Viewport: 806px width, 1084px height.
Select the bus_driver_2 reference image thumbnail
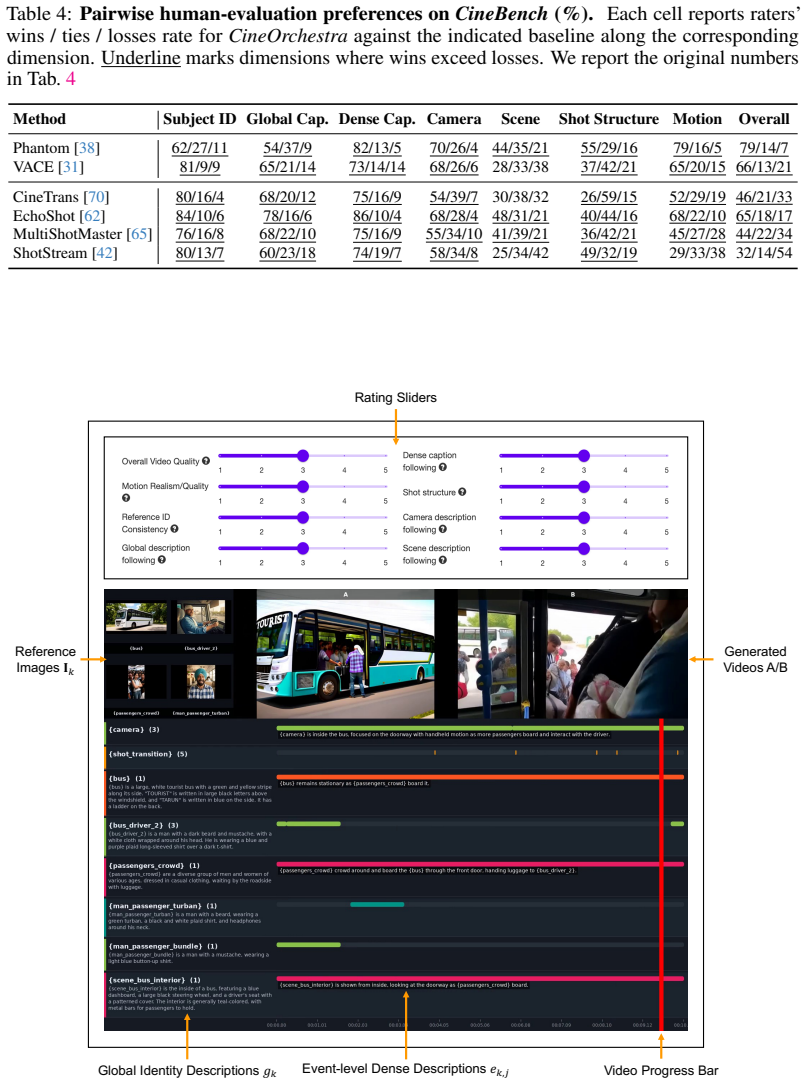(x=201, y=617)
